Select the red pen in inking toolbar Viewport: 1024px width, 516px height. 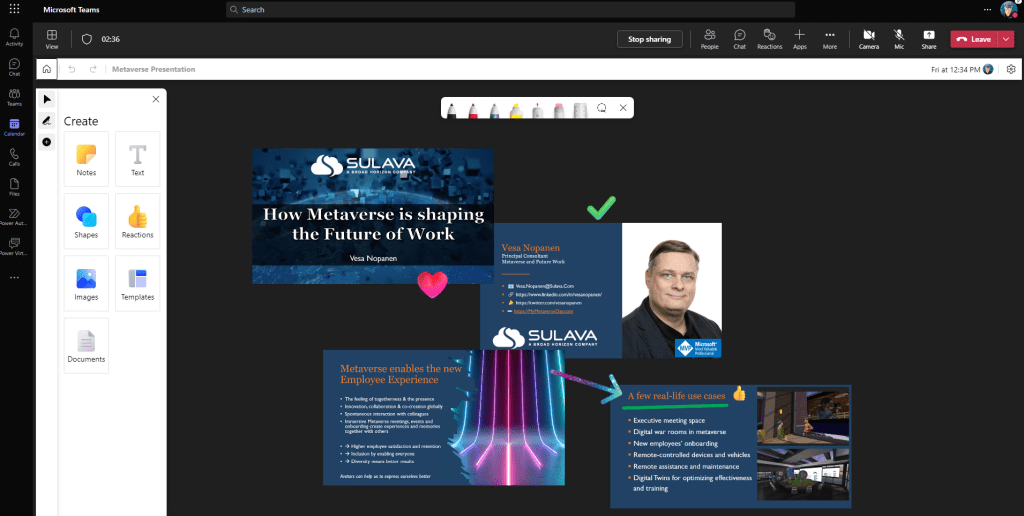click(473, 108)
